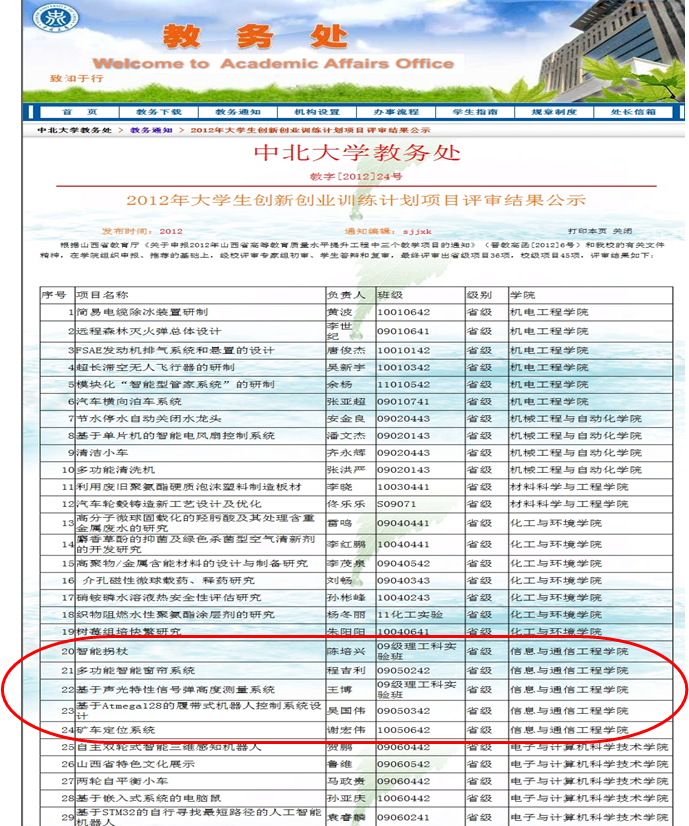The height and width of the screenshot is (826, 689).
Task: Select the 机构设置 navigation item
Action: (317, 112)
